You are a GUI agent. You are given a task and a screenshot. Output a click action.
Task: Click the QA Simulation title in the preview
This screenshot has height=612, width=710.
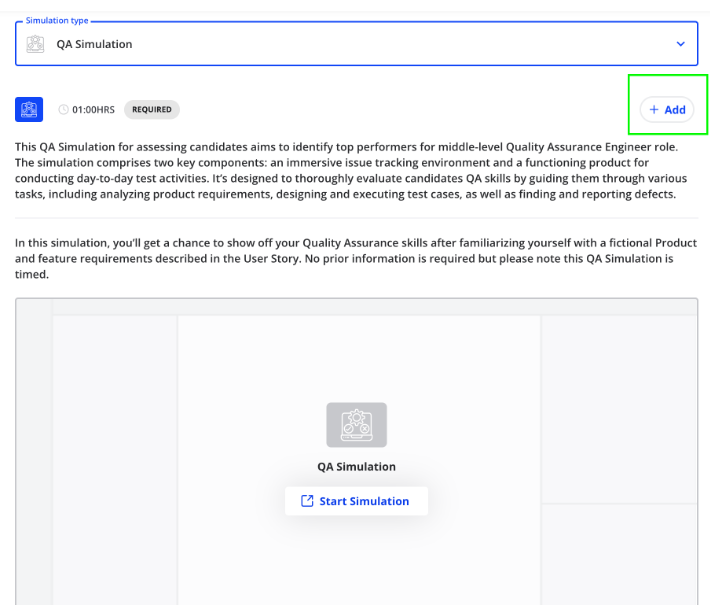coord(356,467)
